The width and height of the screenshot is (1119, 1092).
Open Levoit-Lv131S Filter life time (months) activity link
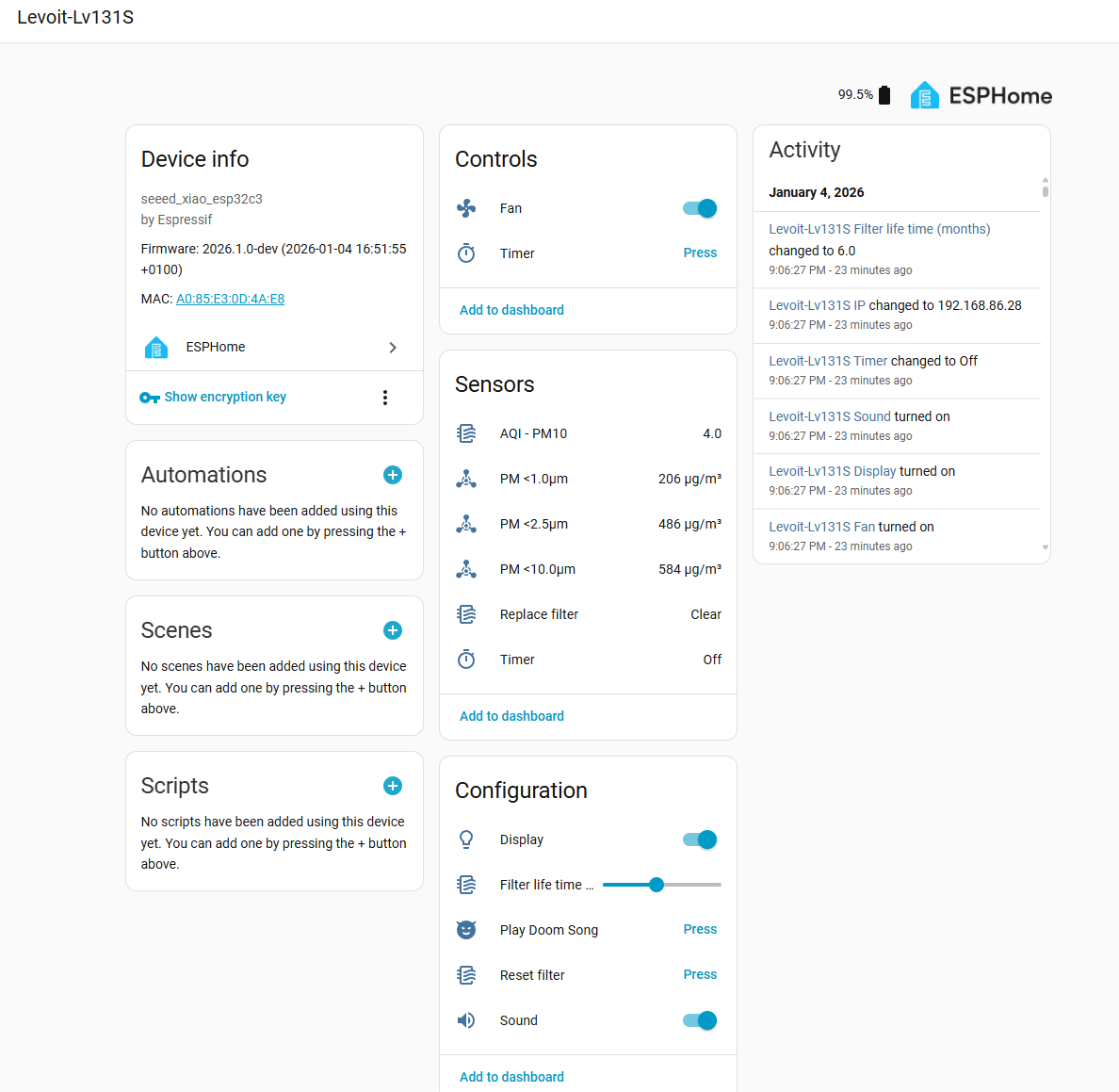click(879, 229)
